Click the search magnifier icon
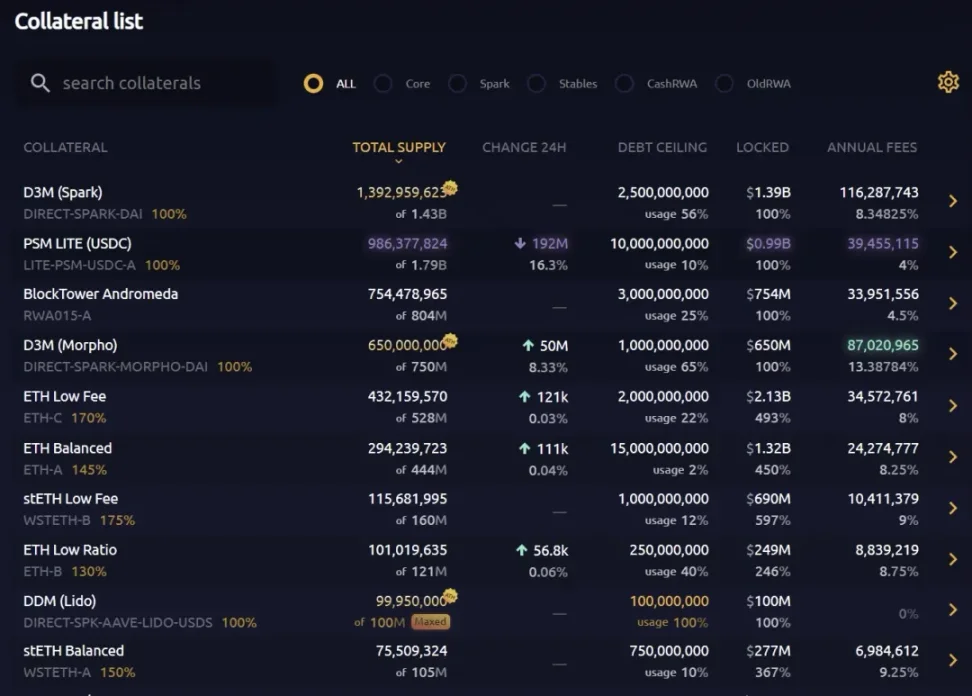Screen dimensions: 972x696 [40, 83]
